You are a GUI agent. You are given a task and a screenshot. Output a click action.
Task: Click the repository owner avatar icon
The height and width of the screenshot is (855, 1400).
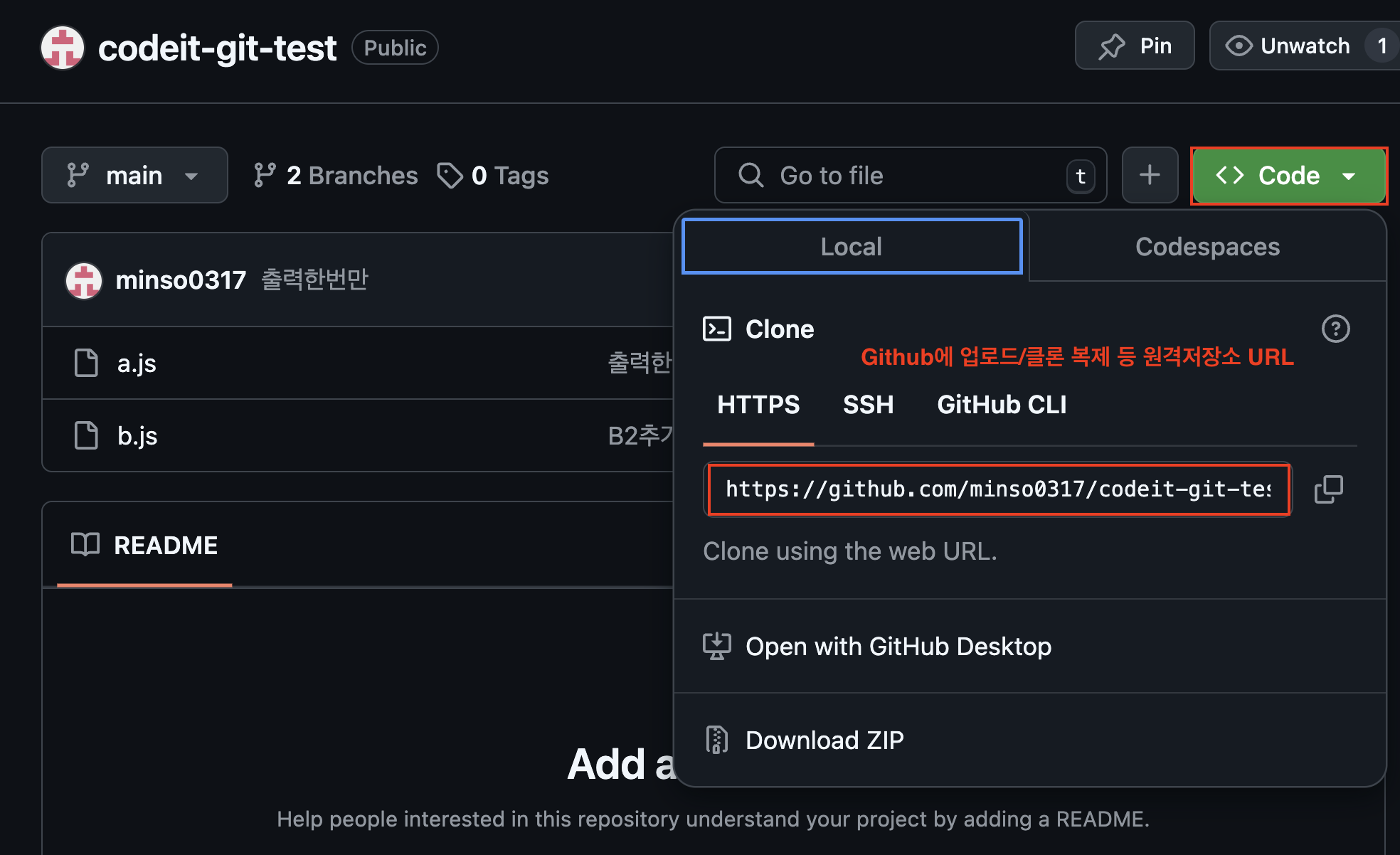62,48
